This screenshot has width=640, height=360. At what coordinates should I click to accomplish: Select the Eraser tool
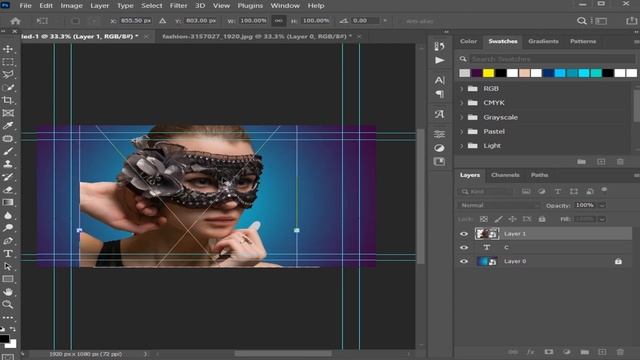pos(8,190)
